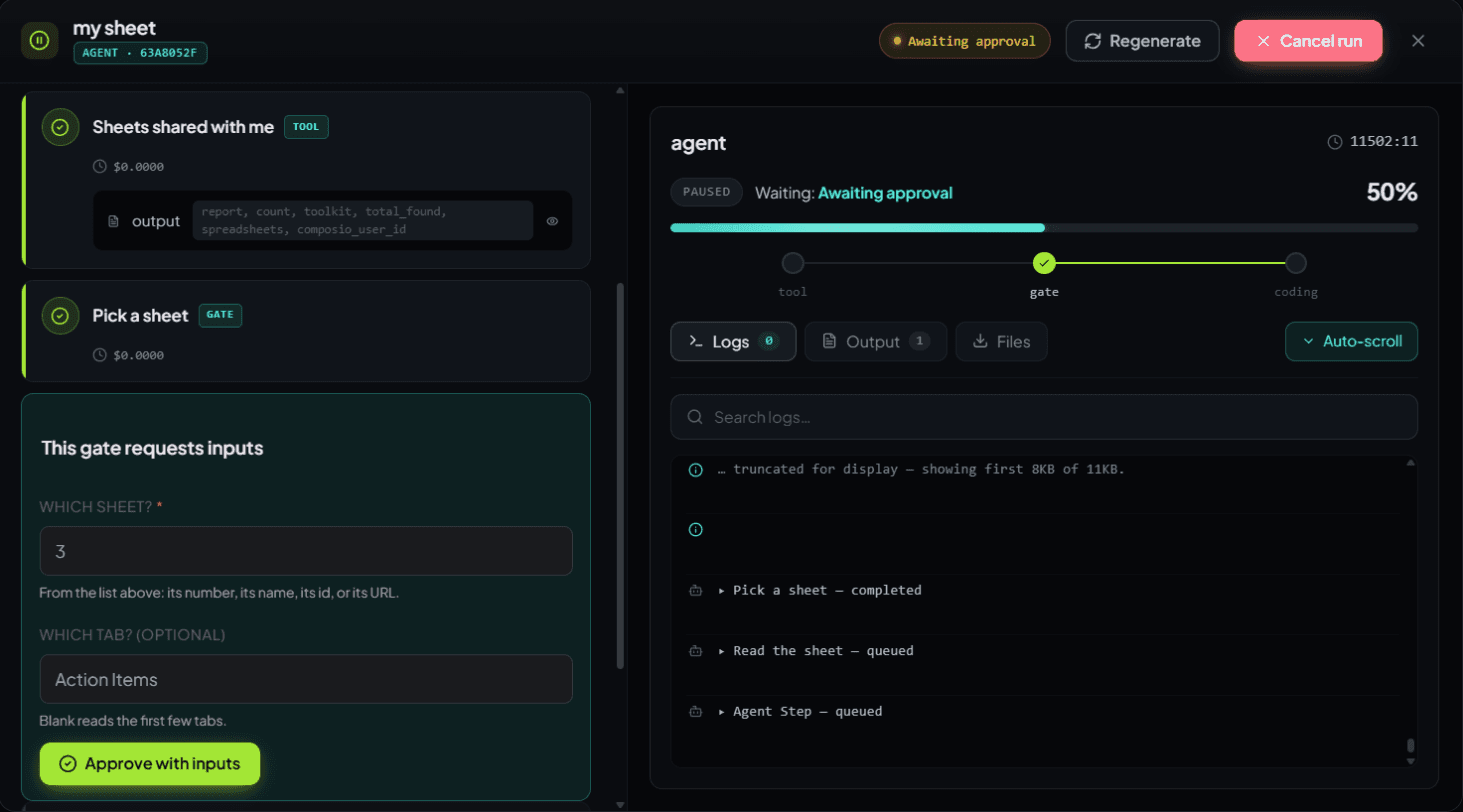Click the left panel scrollbar
This screenshot has height=812, width=1463.
620,475
